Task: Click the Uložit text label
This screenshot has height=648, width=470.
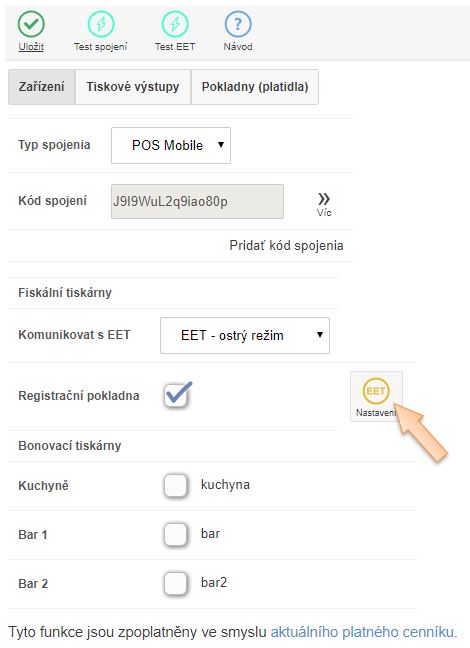Action: pos(31,47)
